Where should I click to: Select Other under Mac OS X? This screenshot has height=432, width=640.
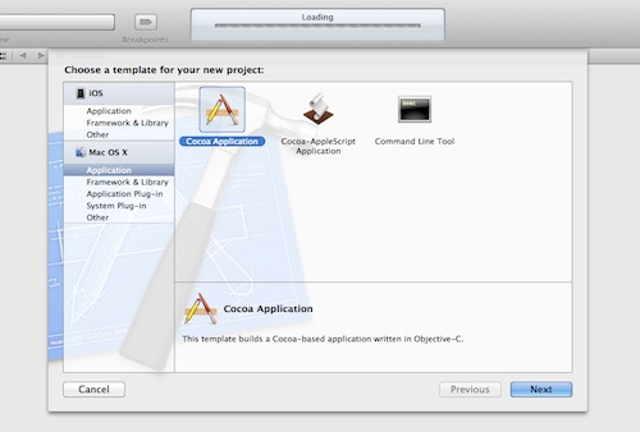coord(98,218)
